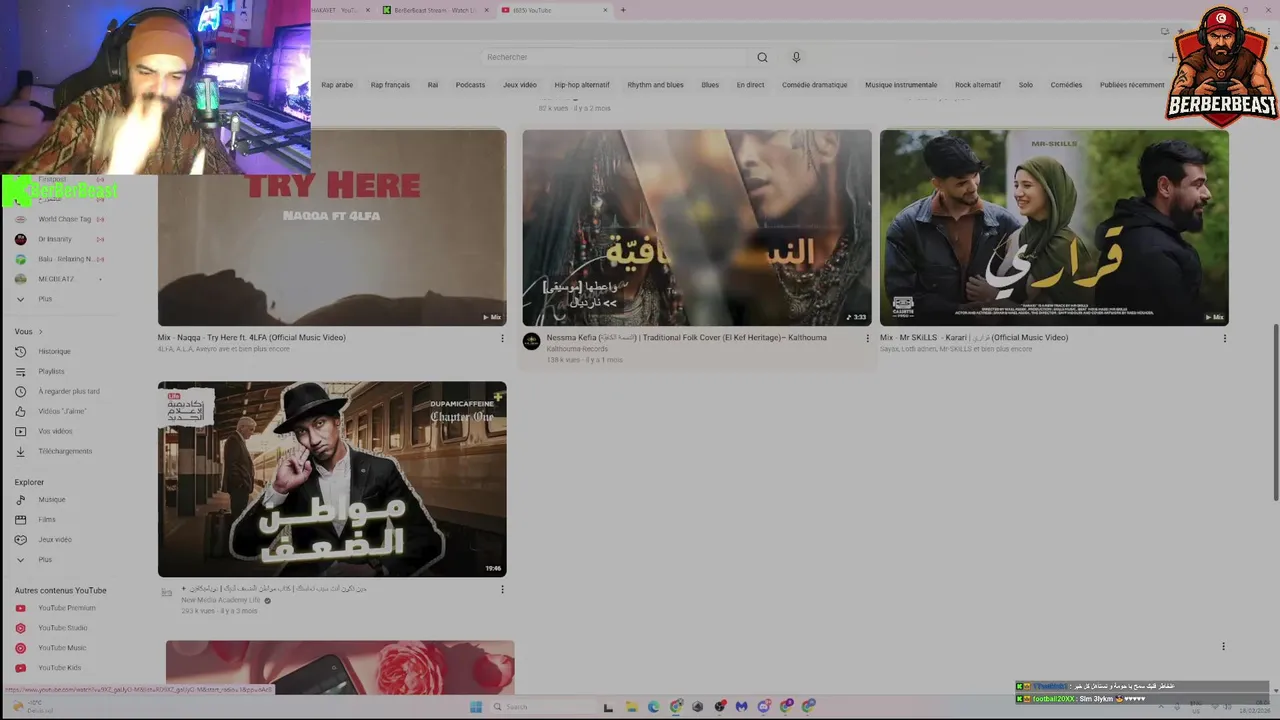
Task: Filter by Podcasts chip
Action: point(470,85)
